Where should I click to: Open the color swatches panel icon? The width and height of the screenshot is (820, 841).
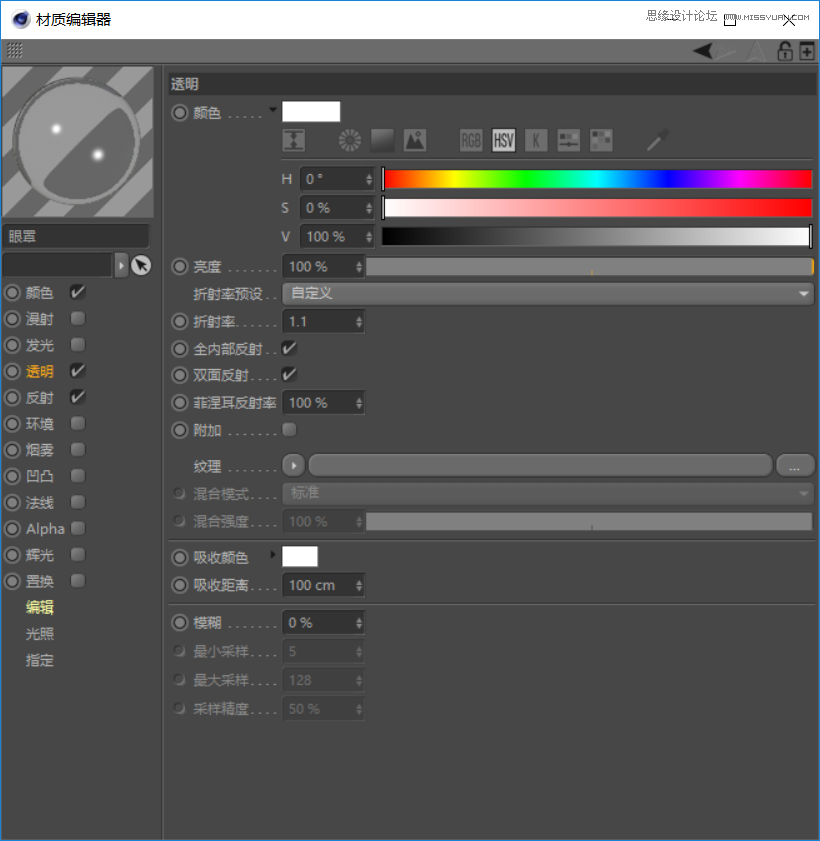click(600, 140)
